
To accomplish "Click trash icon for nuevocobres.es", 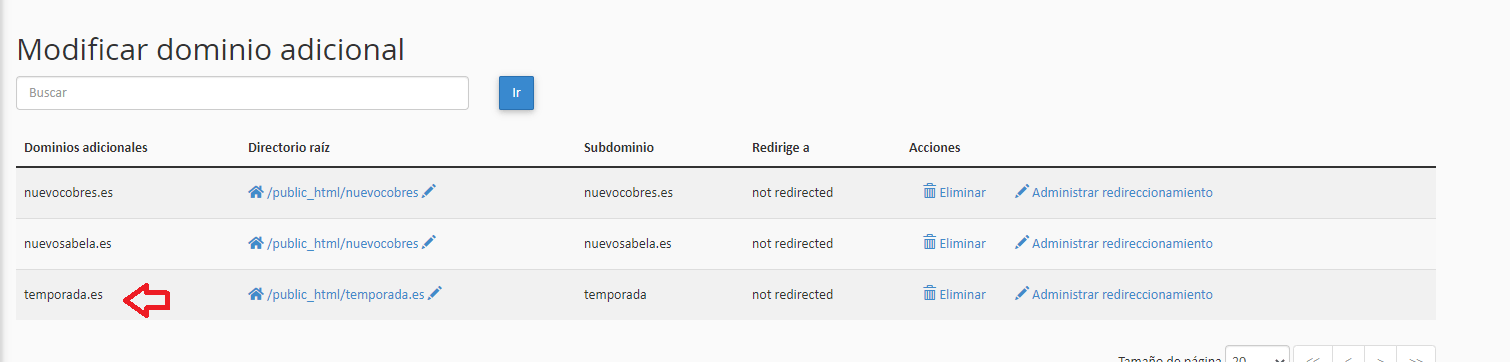I will [930, 192].
